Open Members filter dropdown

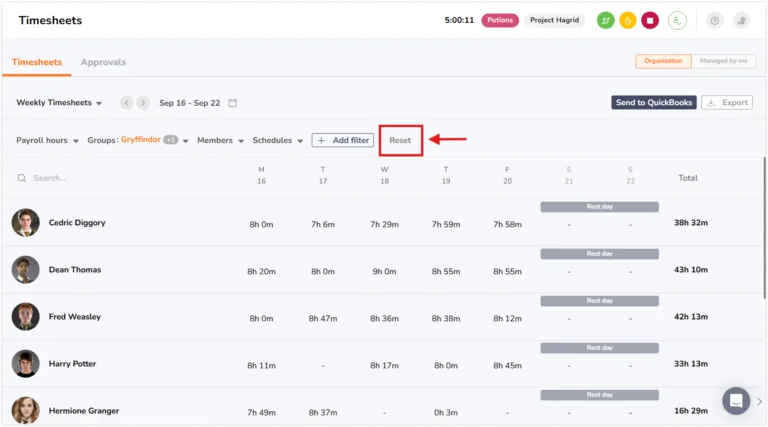[220, 141]
